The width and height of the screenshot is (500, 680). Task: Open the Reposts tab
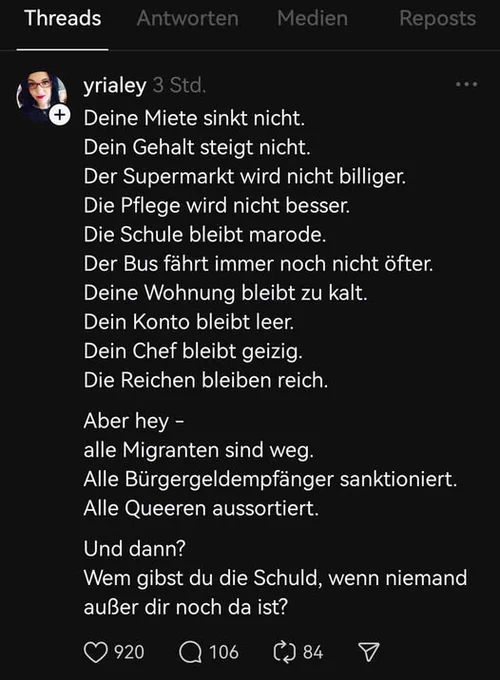click(438, 19)
